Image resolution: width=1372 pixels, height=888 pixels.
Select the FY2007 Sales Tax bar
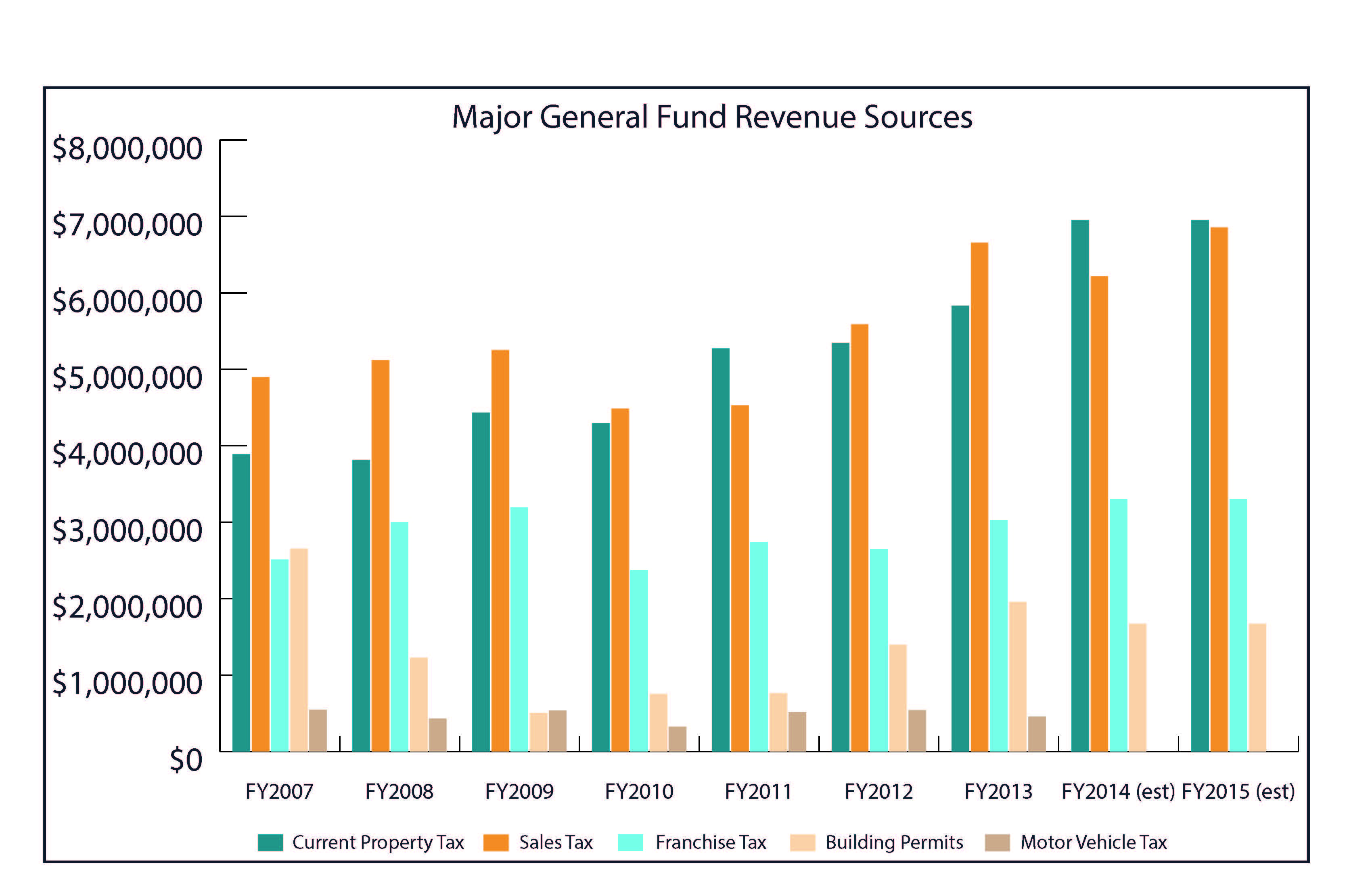[261, 564]
